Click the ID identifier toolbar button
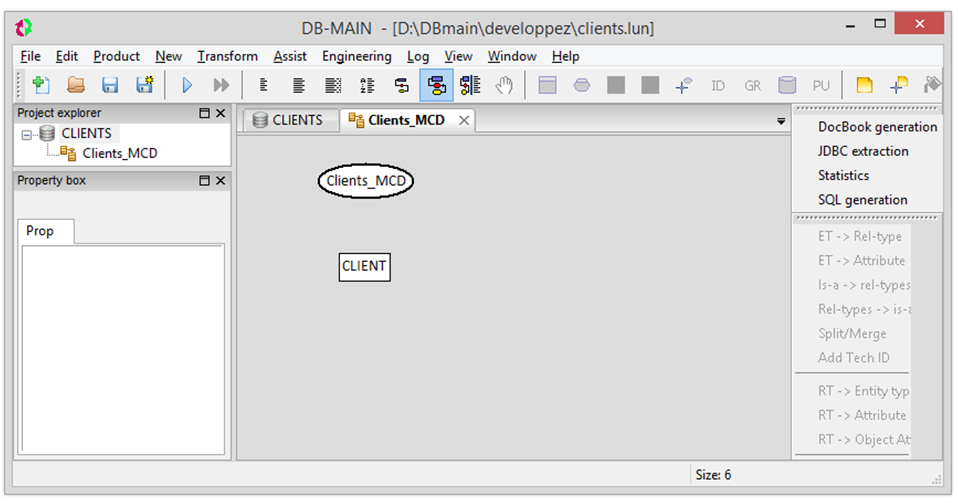Image resolution: width=958 pixels, height=504 pixels. pos(718,86)
